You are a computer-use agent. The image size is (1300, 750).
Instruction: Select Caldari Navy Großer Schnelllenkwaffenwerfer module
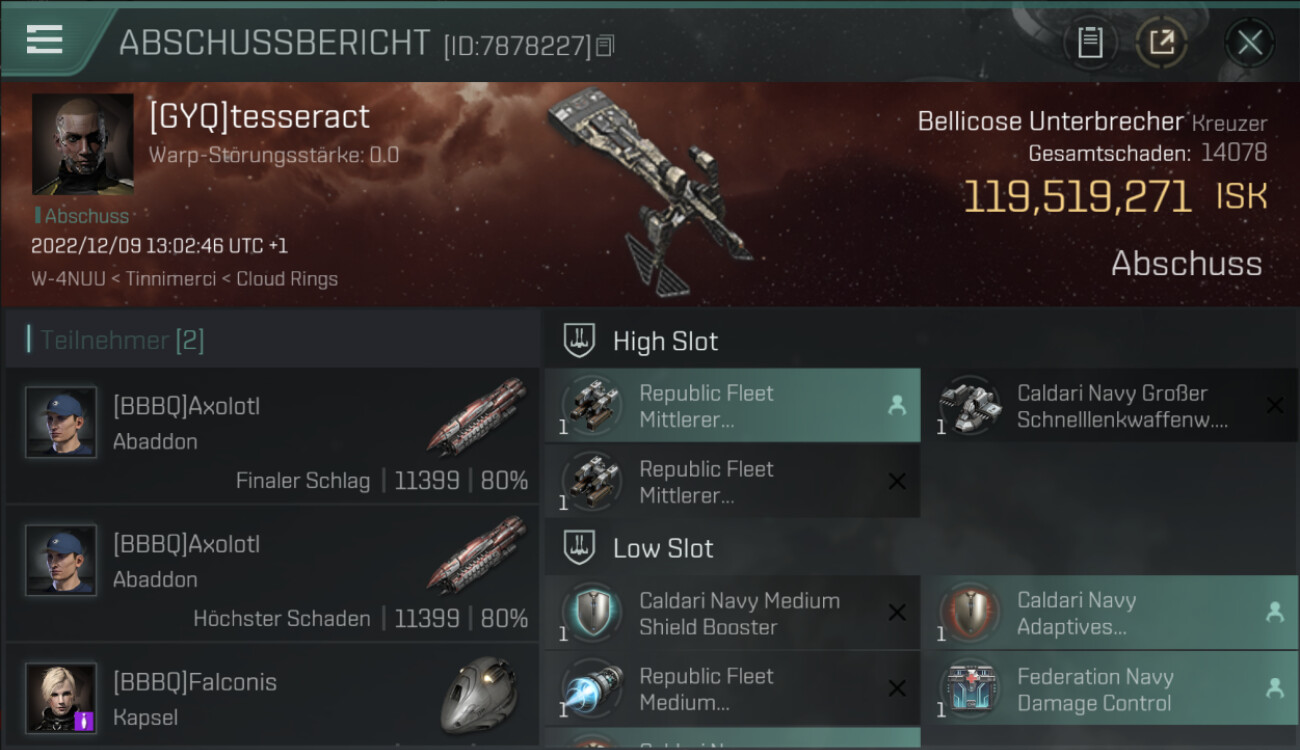[x=1109, y=405]
